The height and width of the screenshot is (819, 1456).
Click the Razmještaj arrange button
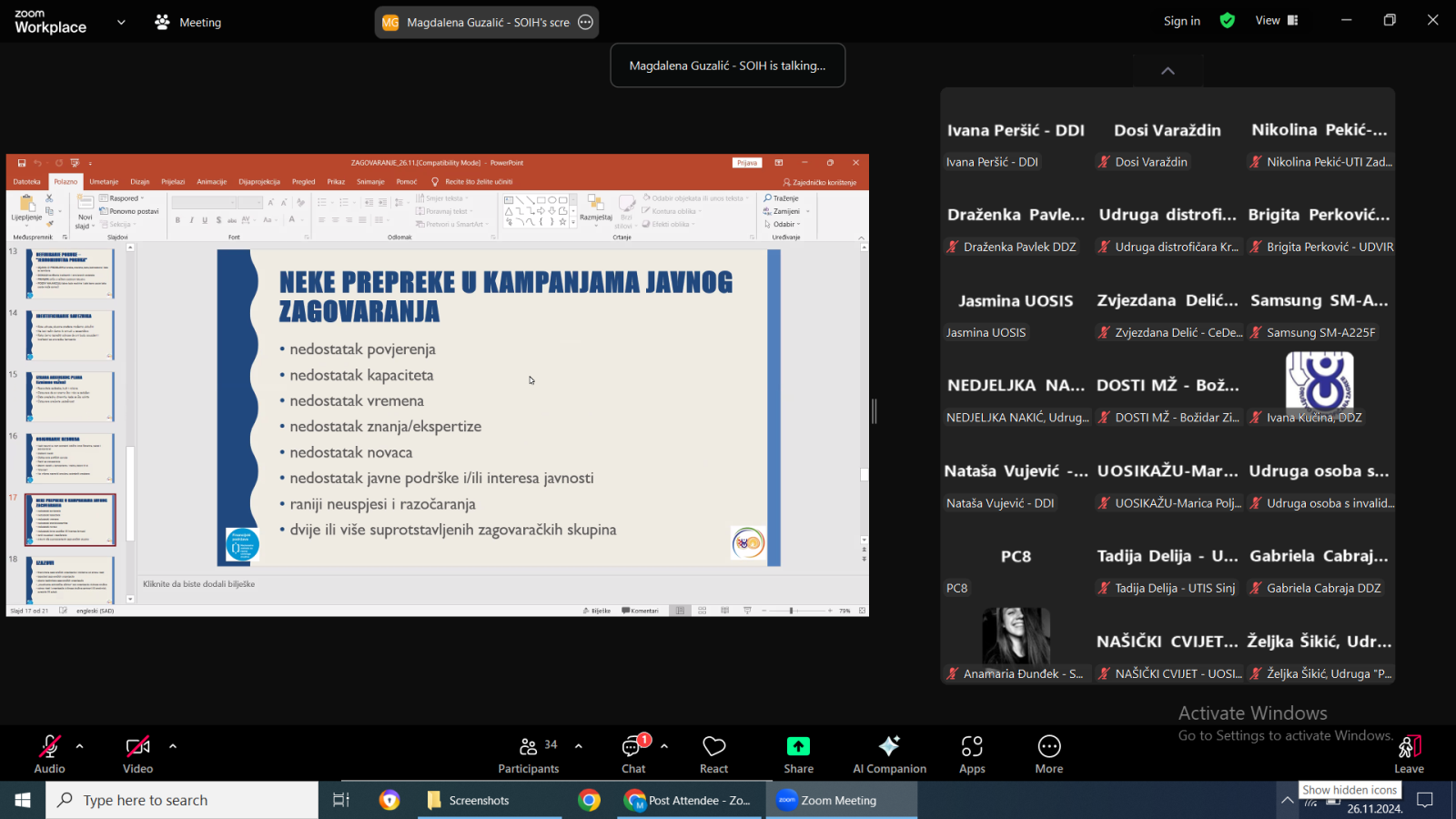tap(595, 208)
